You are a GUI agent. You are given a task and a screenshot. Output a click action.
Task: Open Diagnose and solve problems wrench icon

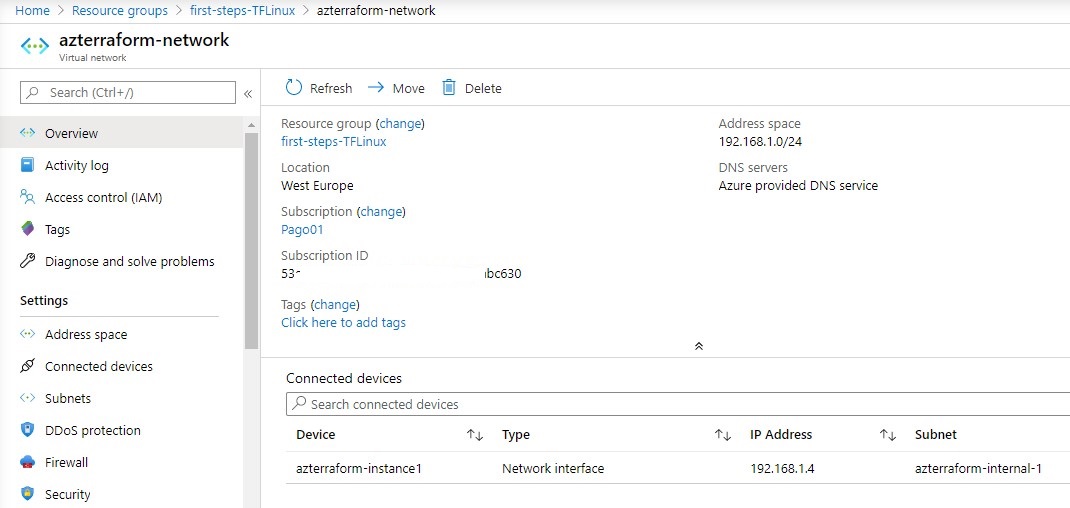coord(28,262)
